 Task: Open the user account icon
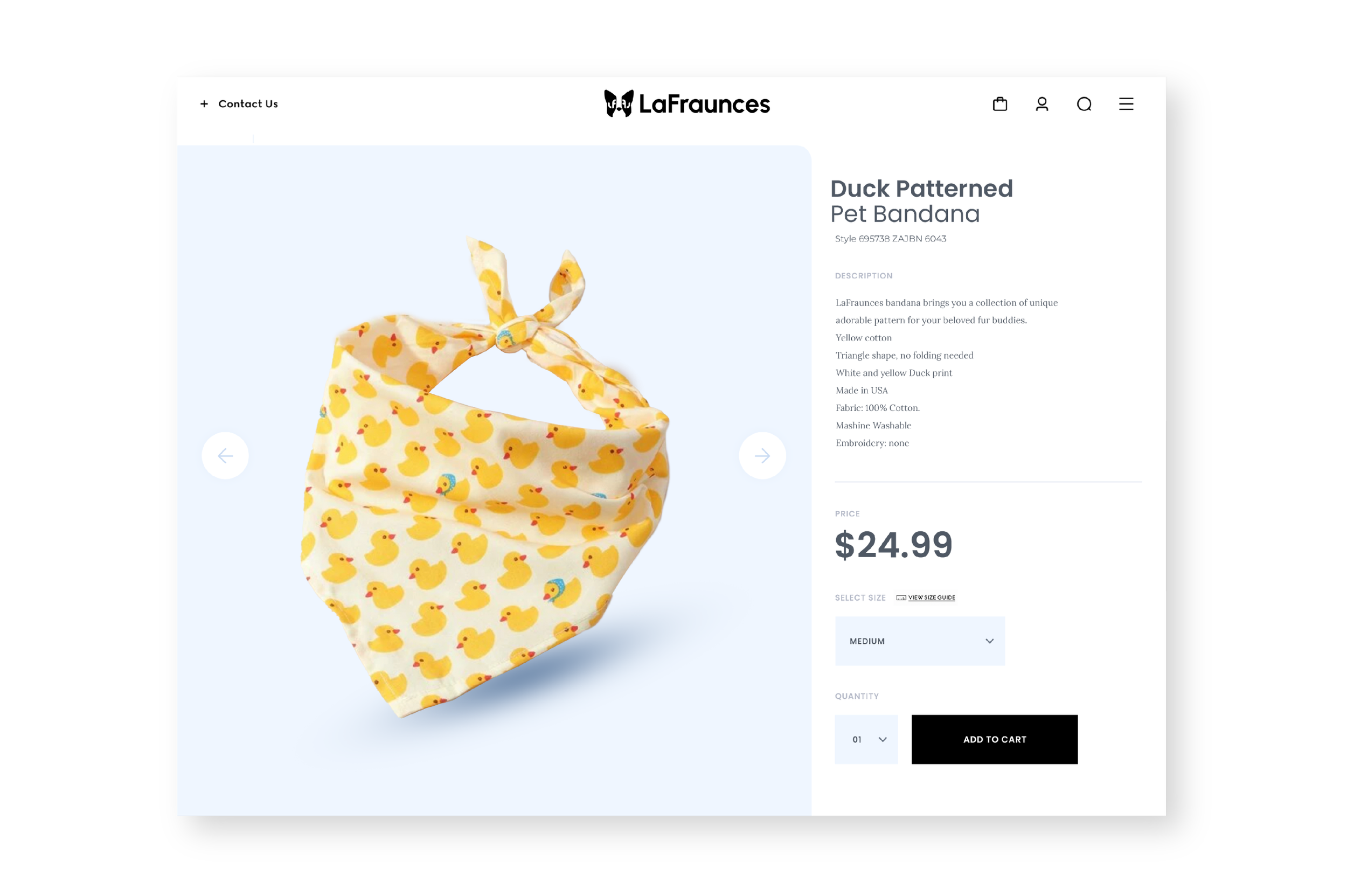tap(1042, 104)
